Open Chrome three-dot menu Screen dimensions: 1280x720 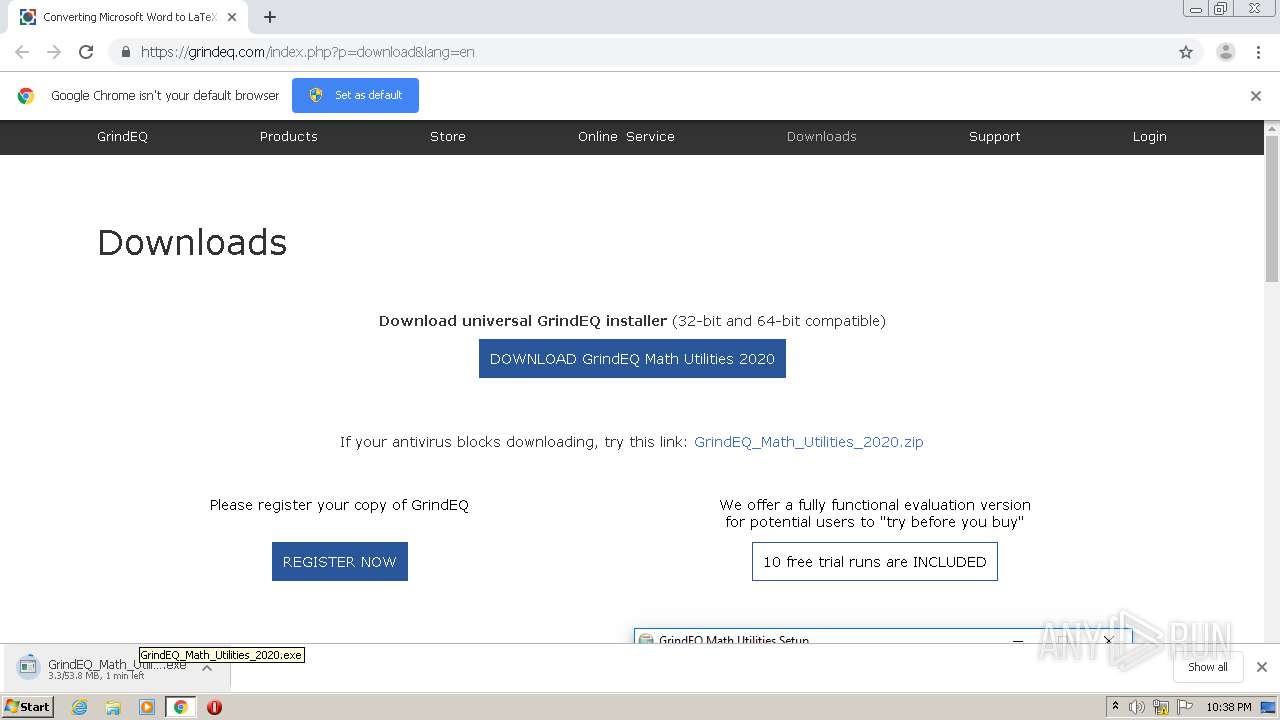1258,52
